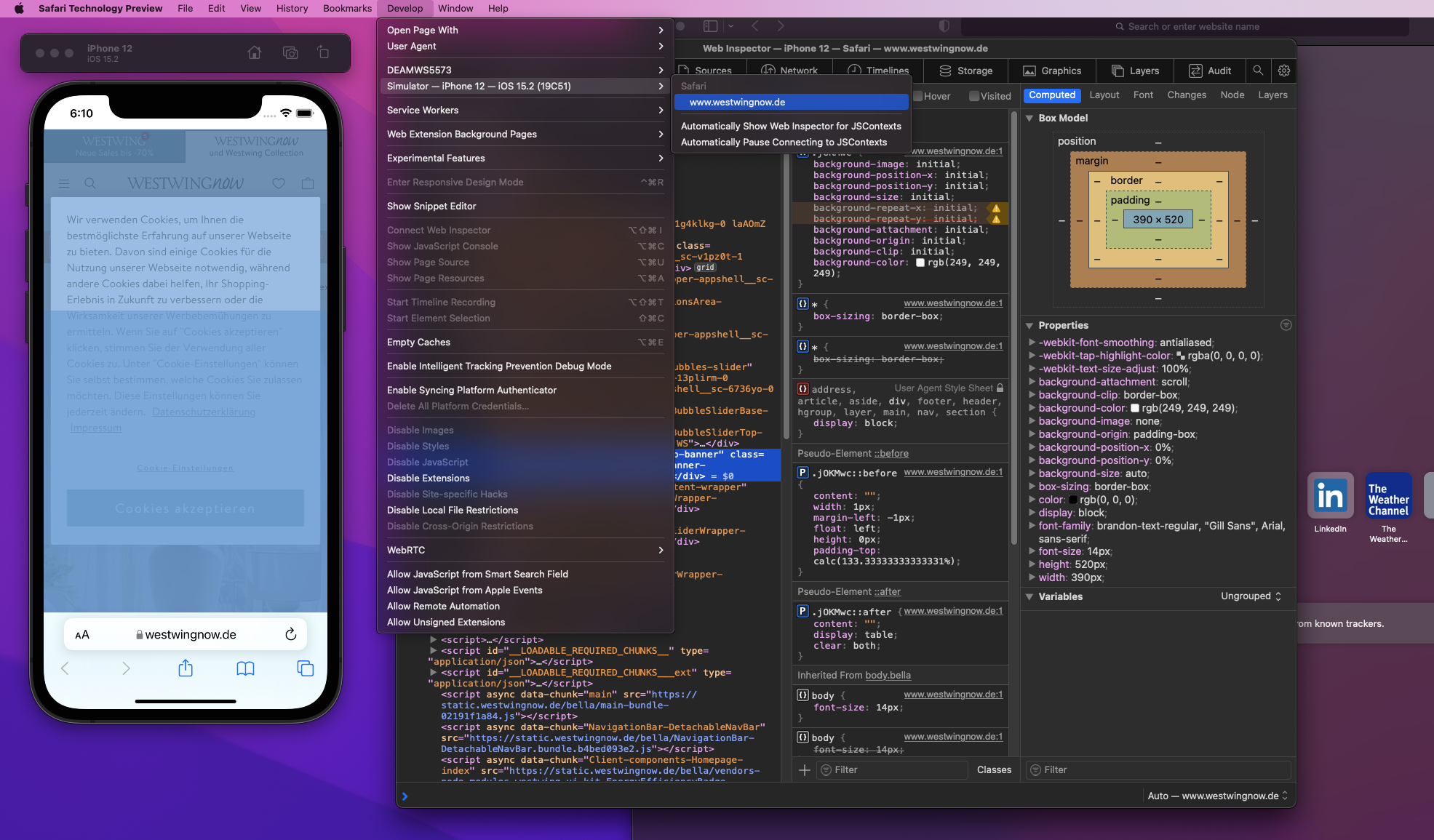Rotate the simulator using the rotate icon

322,52
